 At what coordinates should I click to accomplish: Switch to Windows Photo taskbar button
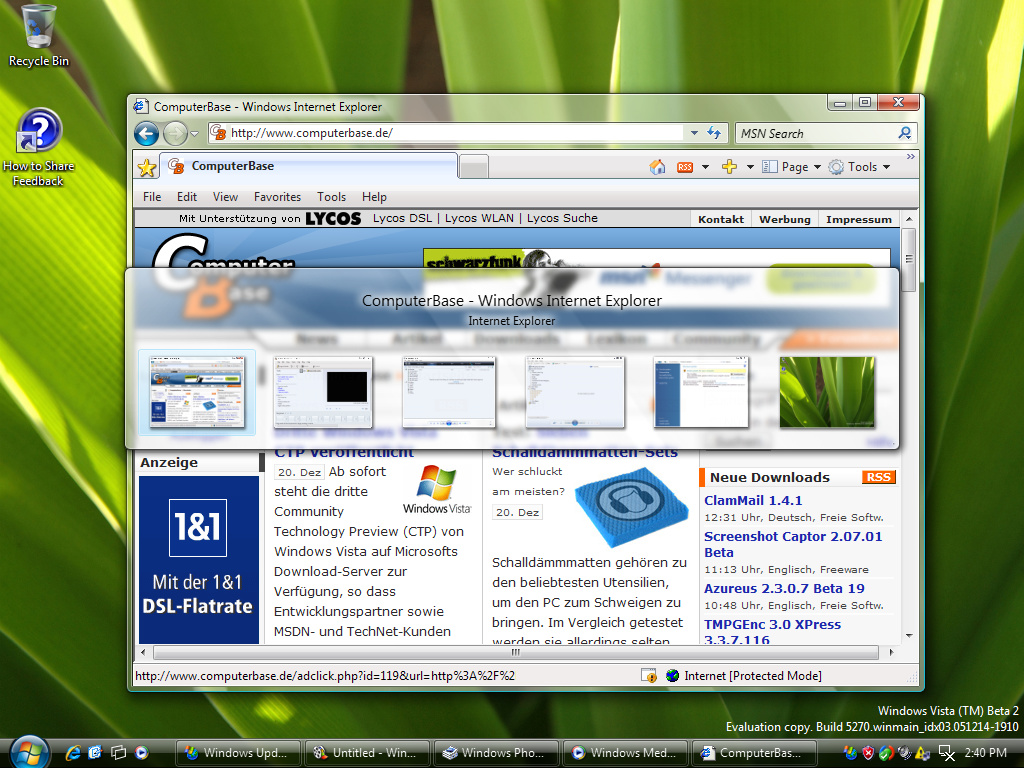tap(496, 753)
